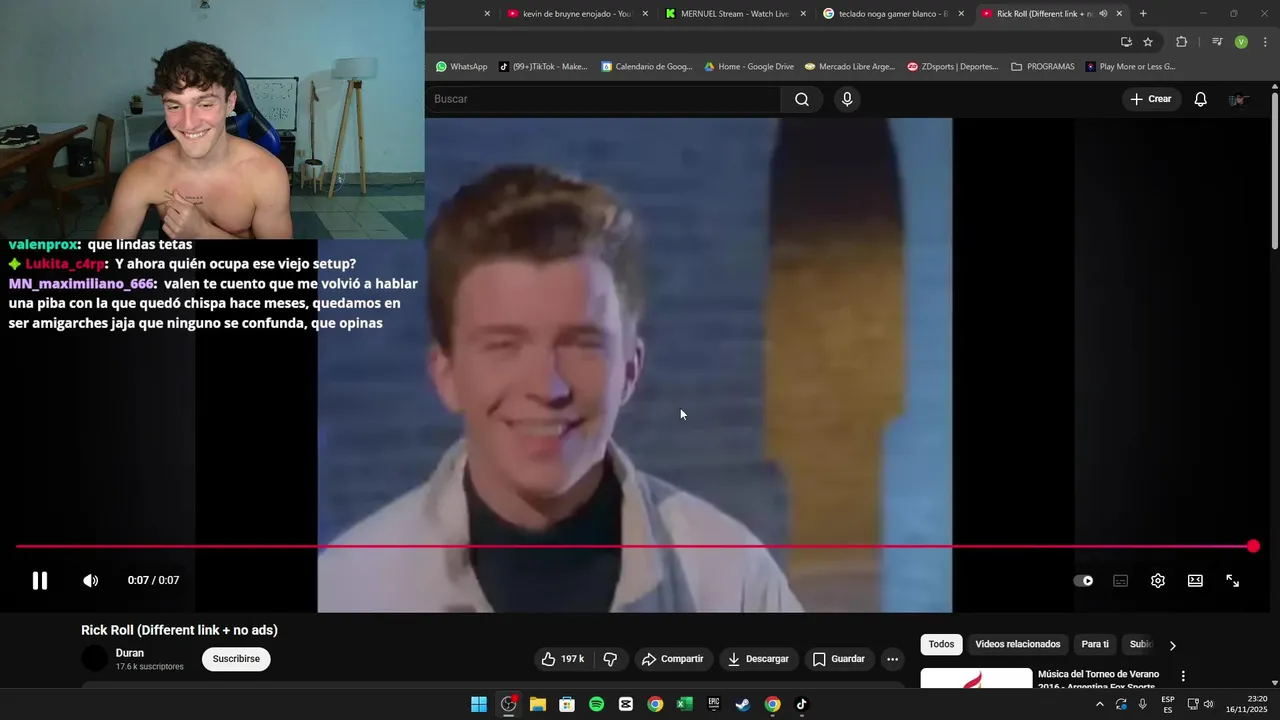Open the Compartir share dialog
The width and height of the screenshot is (1280, 720).
tap(673, 659)
